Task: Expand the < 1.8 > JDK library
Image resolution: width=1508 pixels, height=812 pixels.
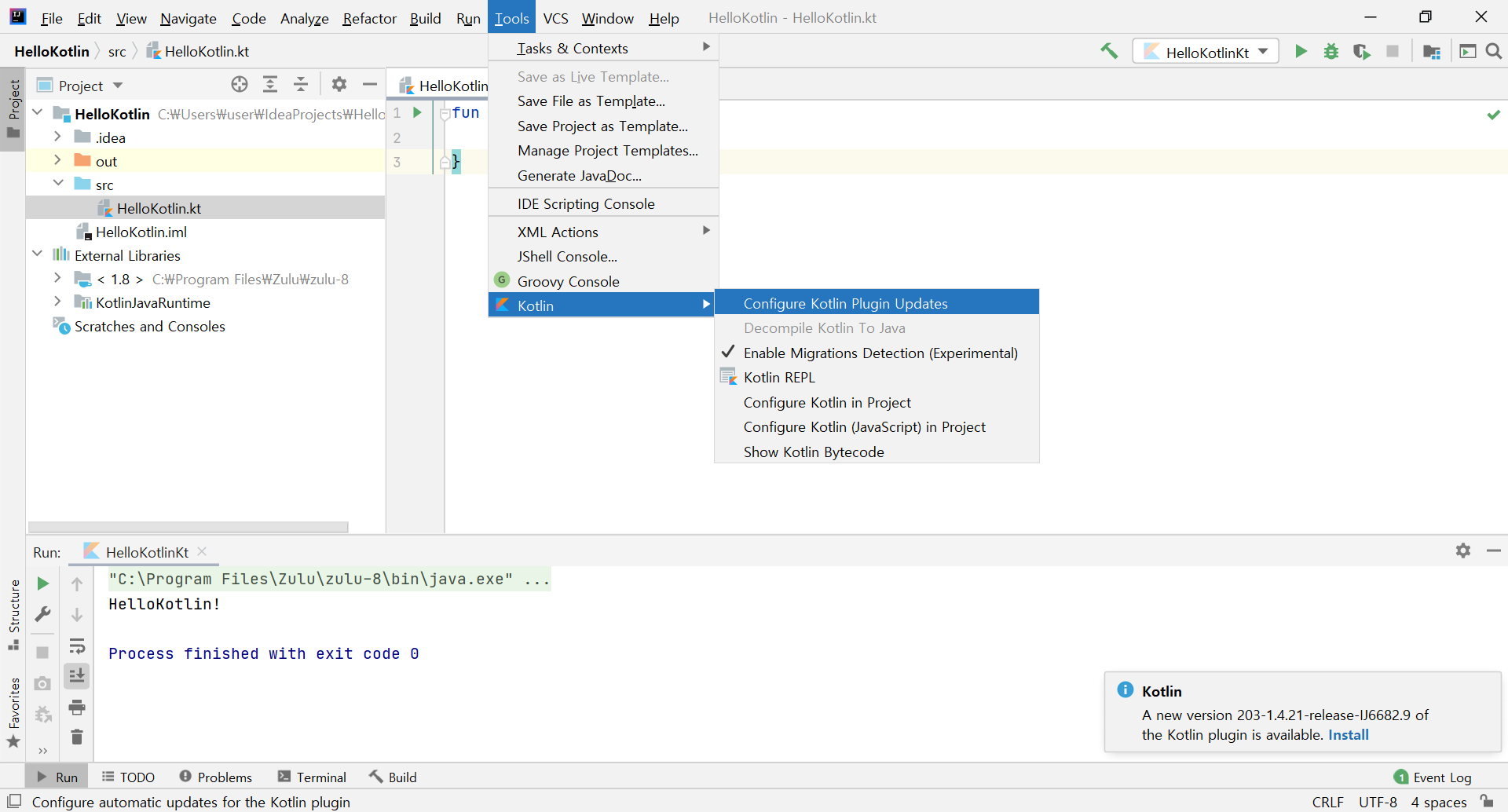Action: pyautogui.click(x=57, y=278)
